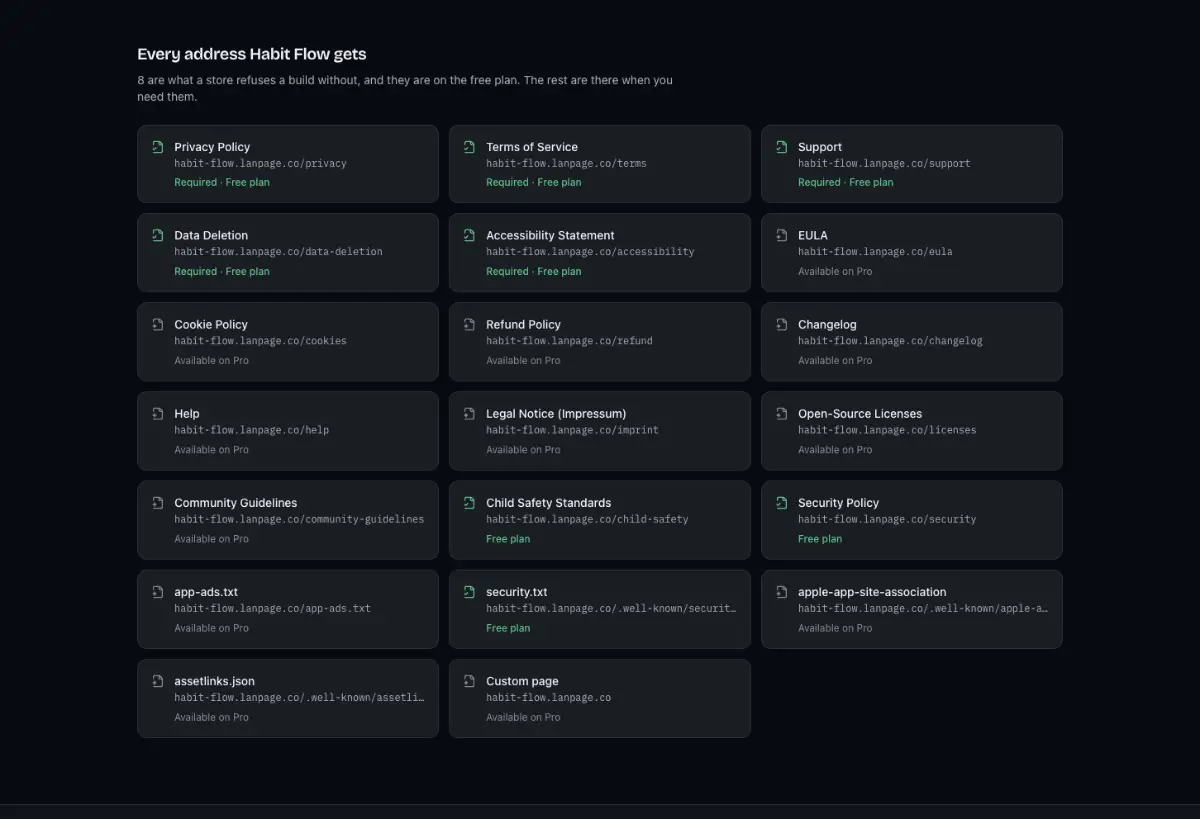This screenshot has height=819, width=1200.
Task: Click the habit-flow.lanpage.co/refund address
Action: (x=569, y=341)
